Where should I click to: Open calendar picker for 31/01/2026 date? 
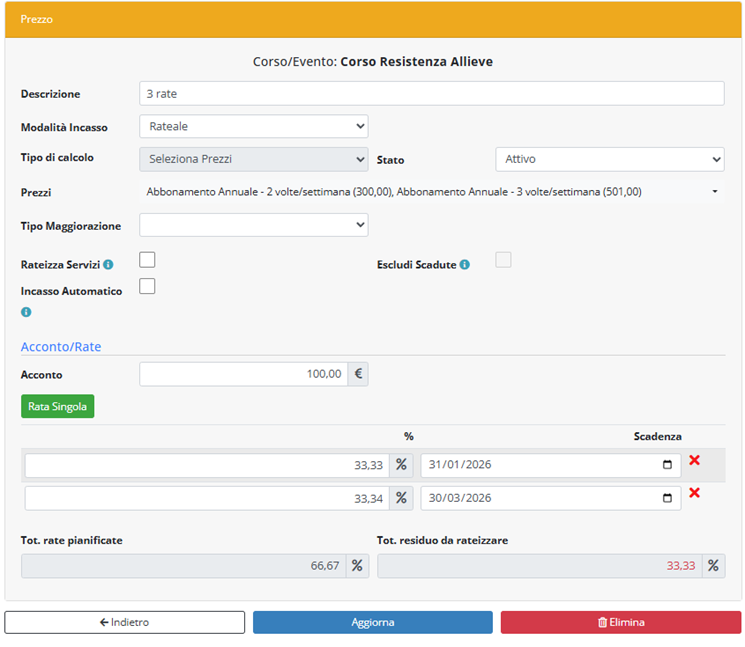(667, 465)
